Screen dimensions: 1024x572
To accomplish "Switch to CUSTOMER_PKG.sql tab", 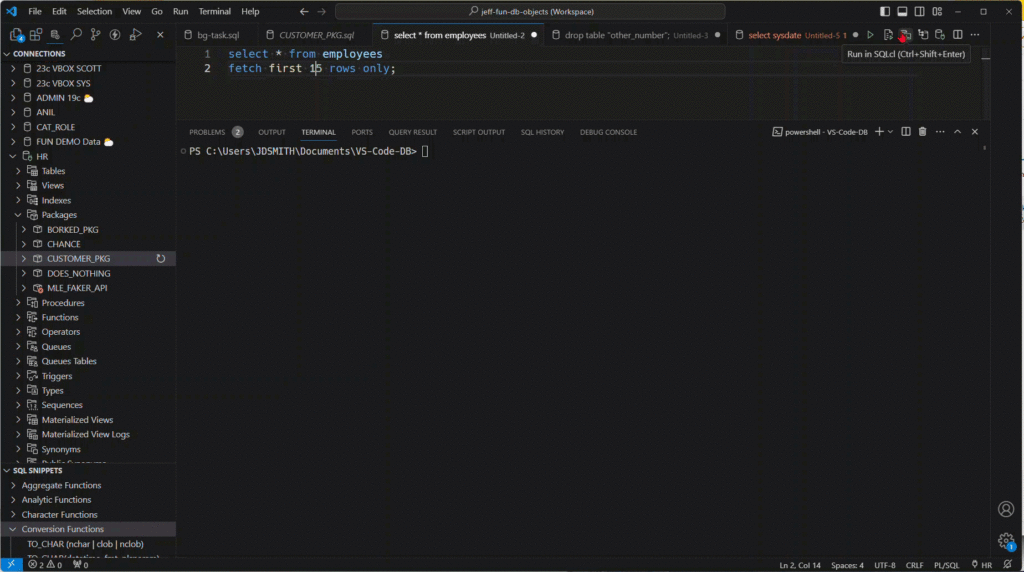I will click(317, 35).
